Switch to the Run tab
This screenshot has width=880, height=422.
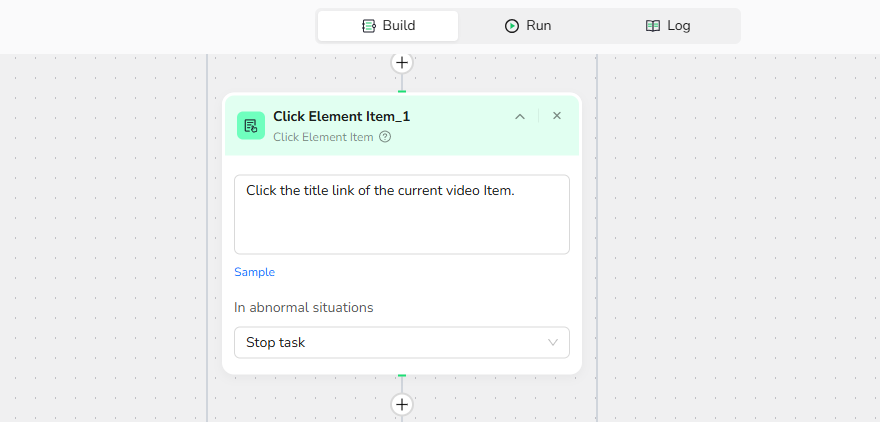pyautogui.click(x=528, y=26)
